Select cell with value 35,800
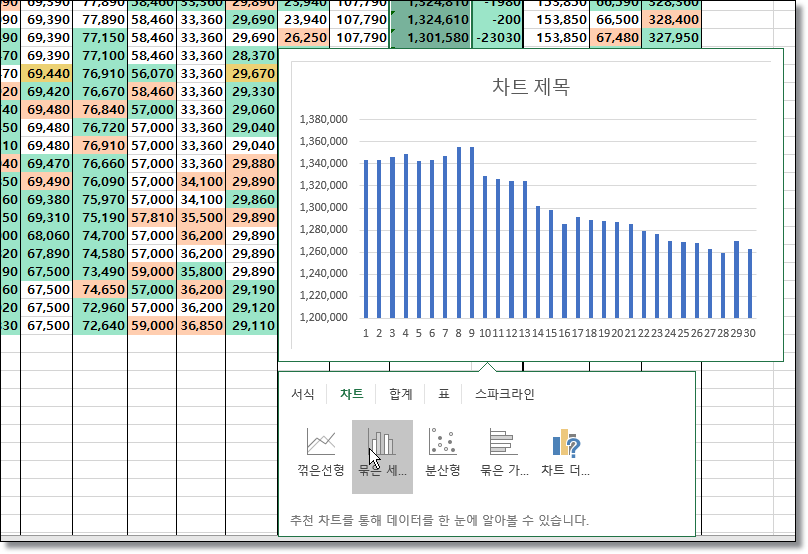Viewport: 808px width, 554px height. click(x=201, y=272)
